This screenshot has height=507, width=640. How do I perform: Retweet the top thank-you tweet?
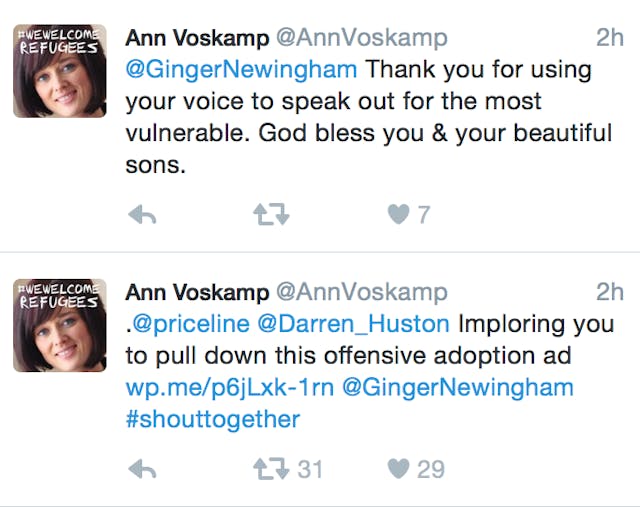click(x=266, y=214)
